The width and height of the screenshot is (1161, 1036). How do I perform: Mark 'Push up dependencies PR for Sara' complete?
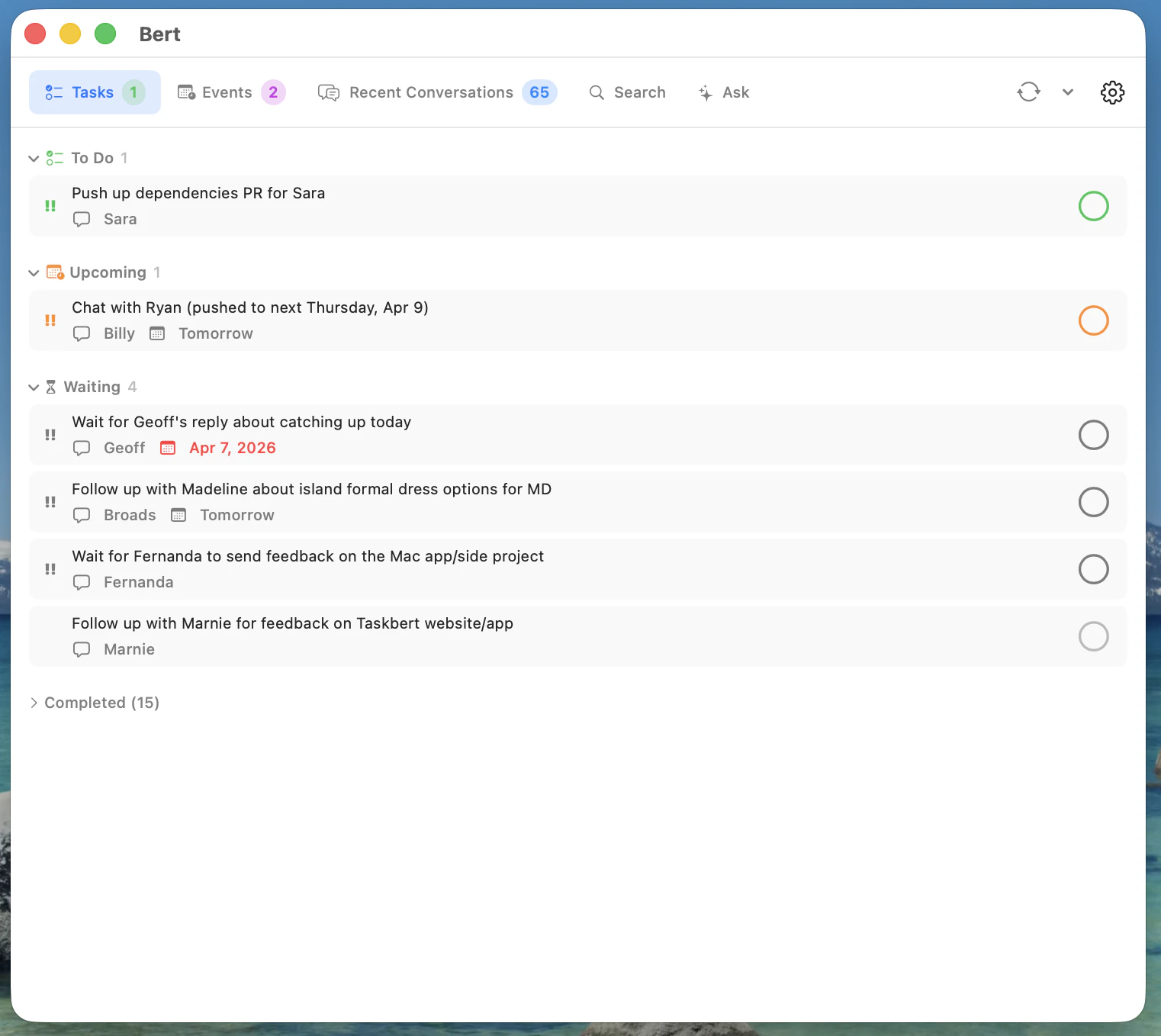click(x=1093, y=206)
